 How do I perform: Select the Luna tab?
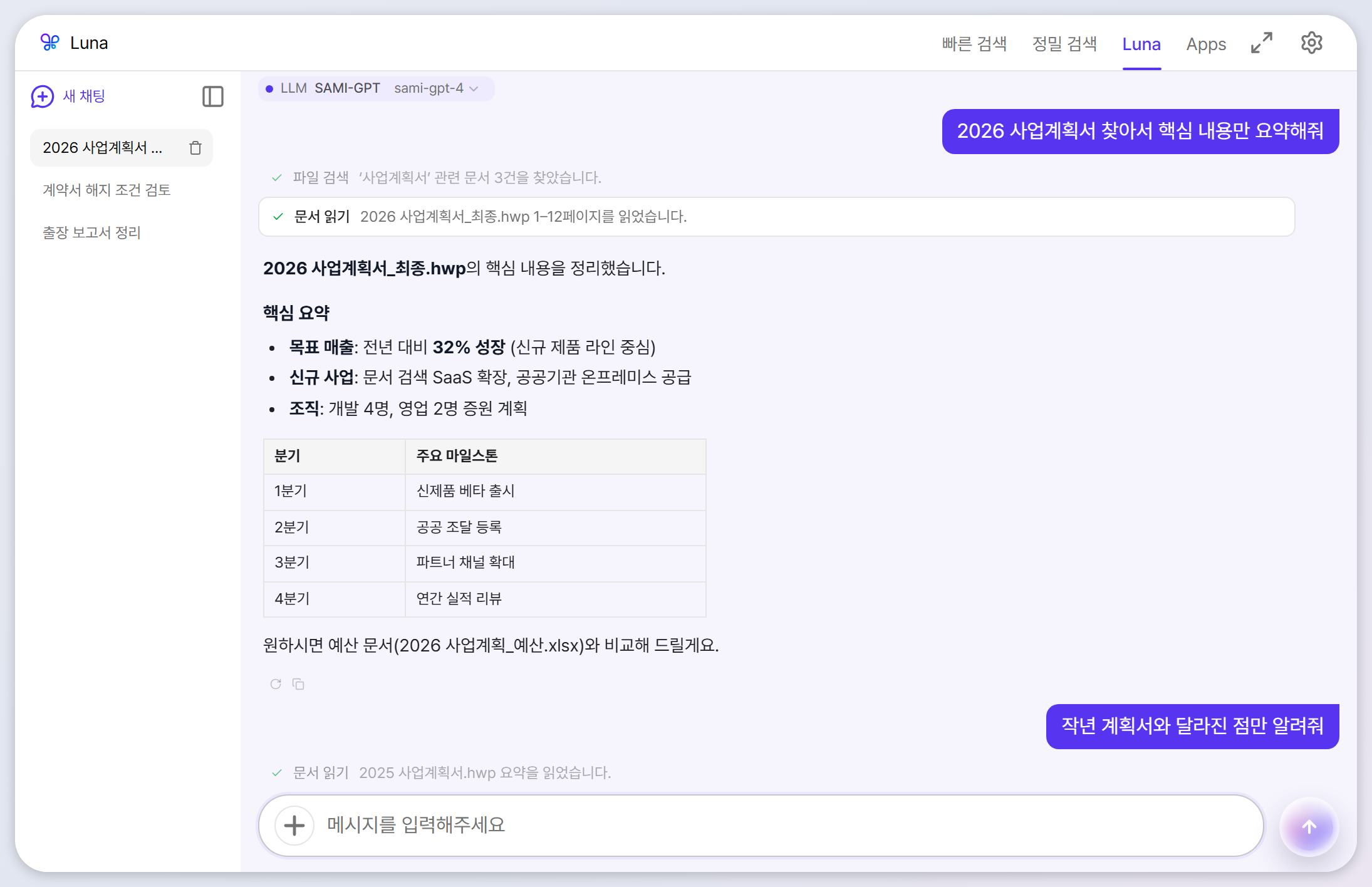pyautogui.click(x=1141, y=44)
